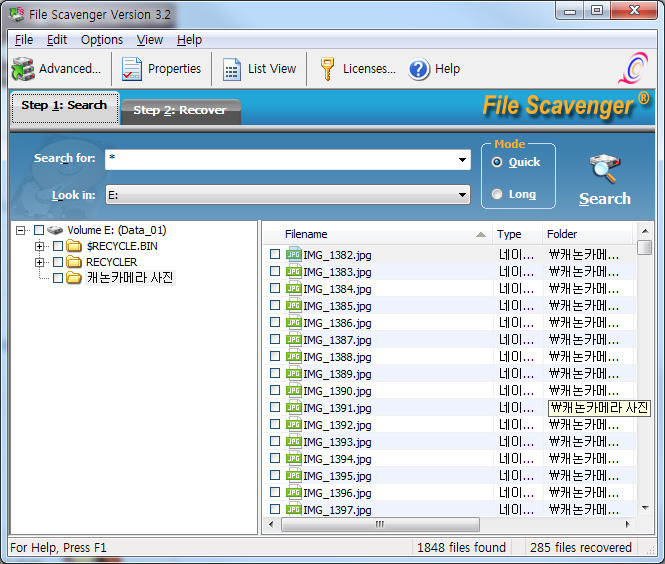Click the blue Help question mark icon
This screenshot has height=564, width=665.
pyautogui.click(x=419, y=69)
